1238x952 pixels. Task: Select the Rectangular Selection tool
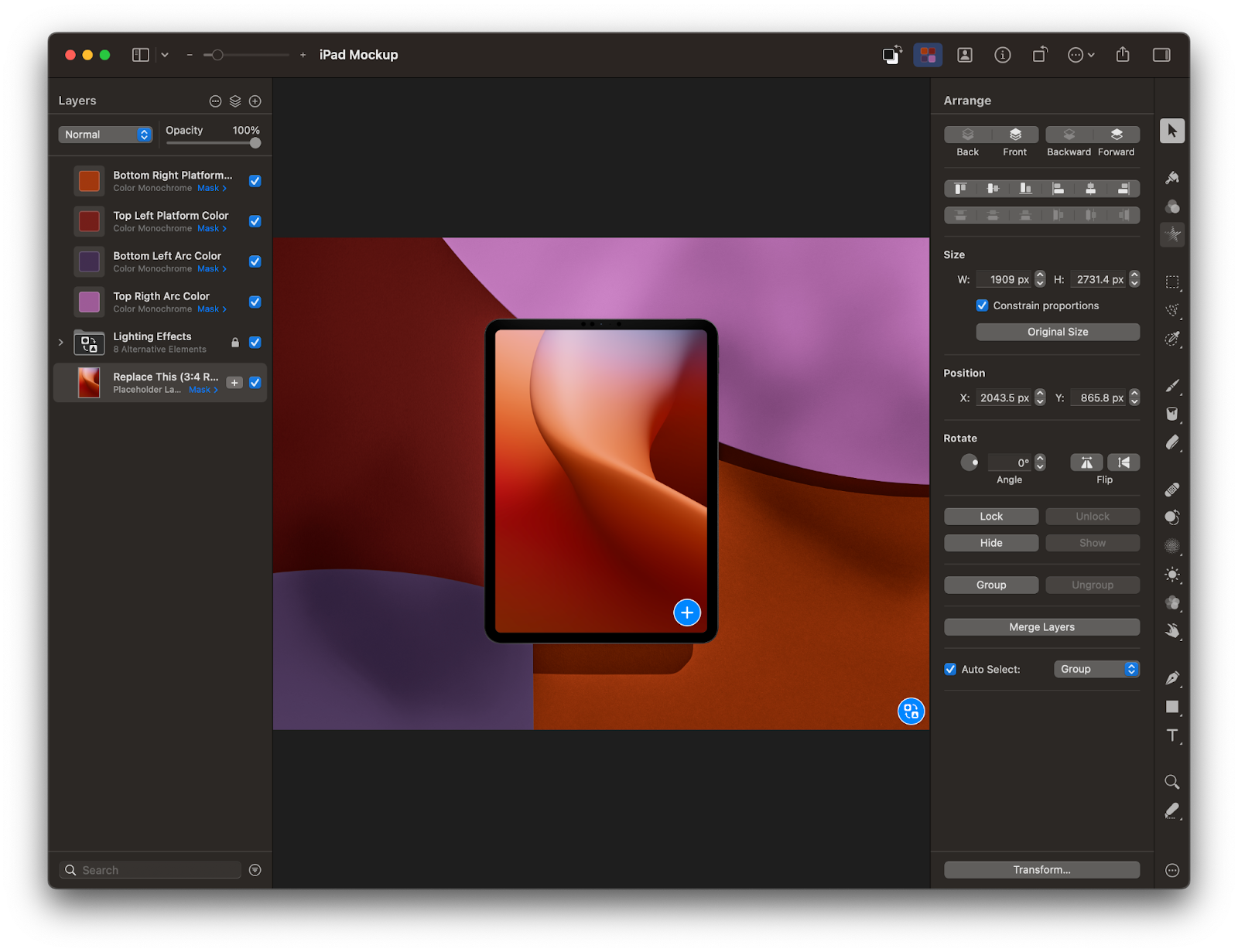(1171, 282)
